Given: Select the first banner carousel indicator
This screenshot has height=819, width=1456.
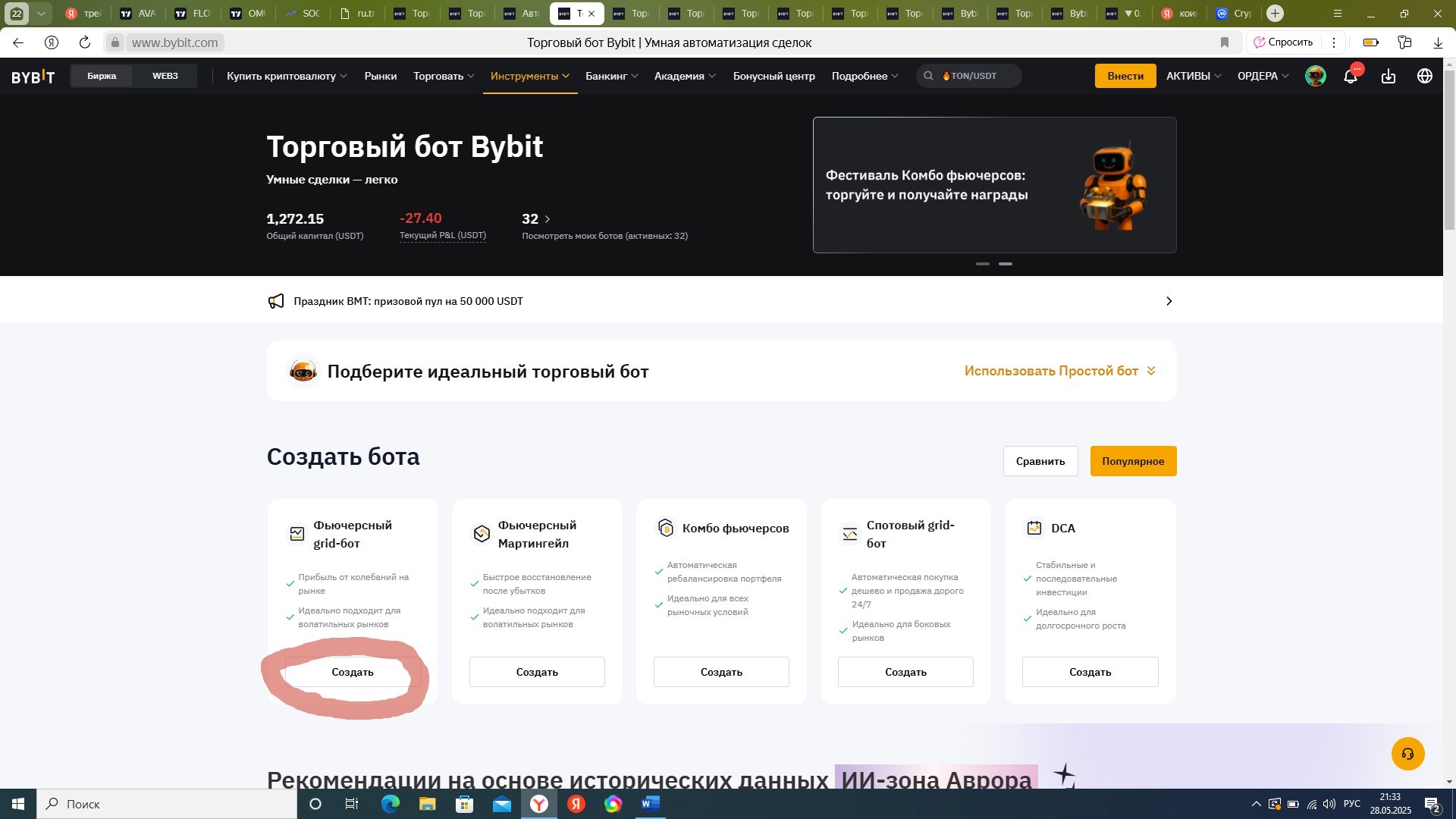Looking at the screenshot, I should point(983,264).
